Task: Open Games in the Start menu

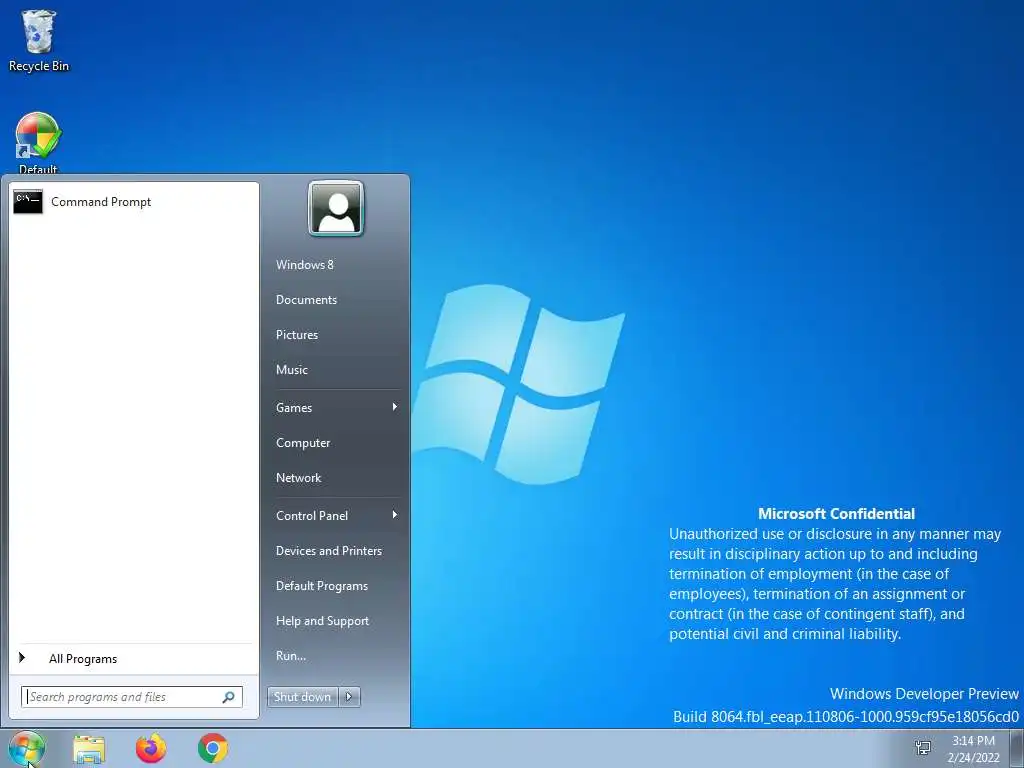Action: 294,408
